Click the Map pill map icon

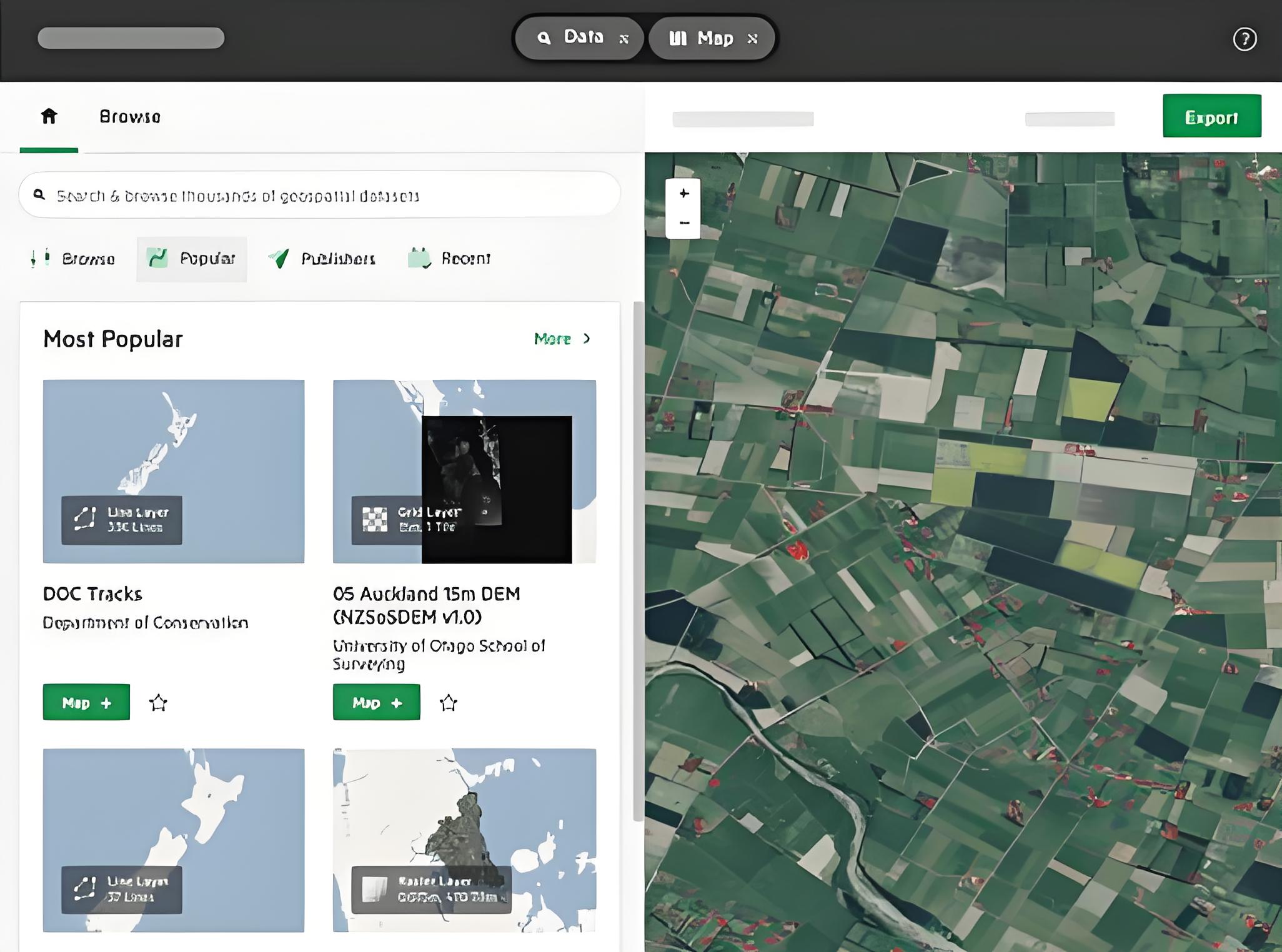tap(678, 39)
